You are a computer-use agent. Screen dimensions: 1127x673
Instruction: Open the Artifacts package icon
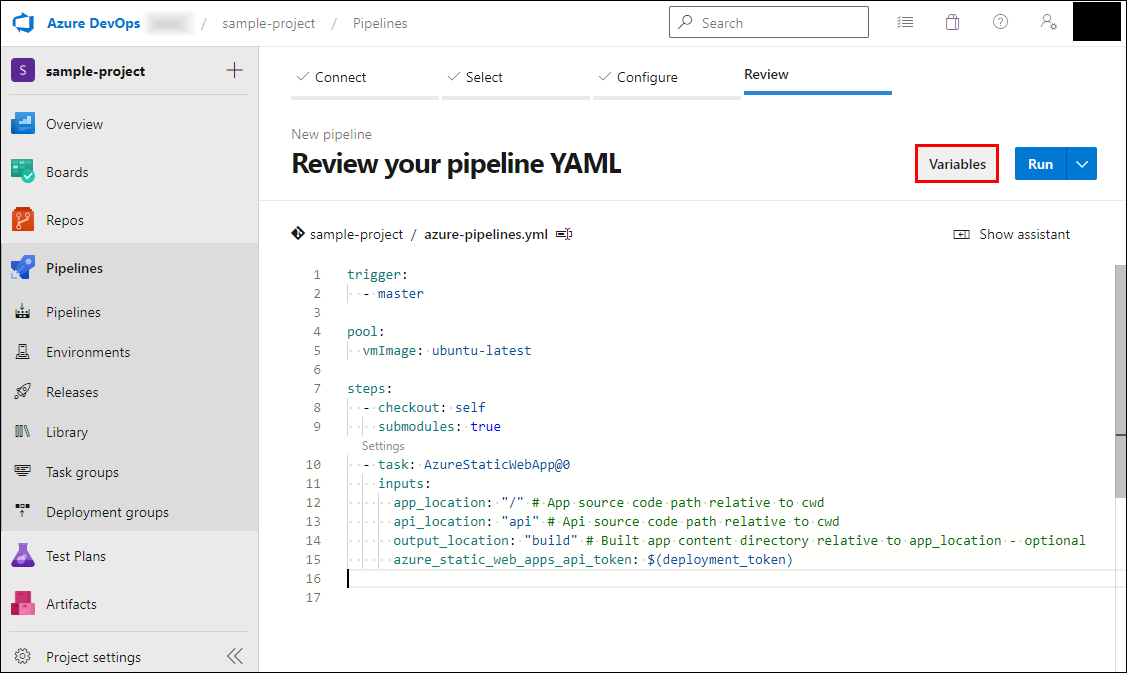23,604
